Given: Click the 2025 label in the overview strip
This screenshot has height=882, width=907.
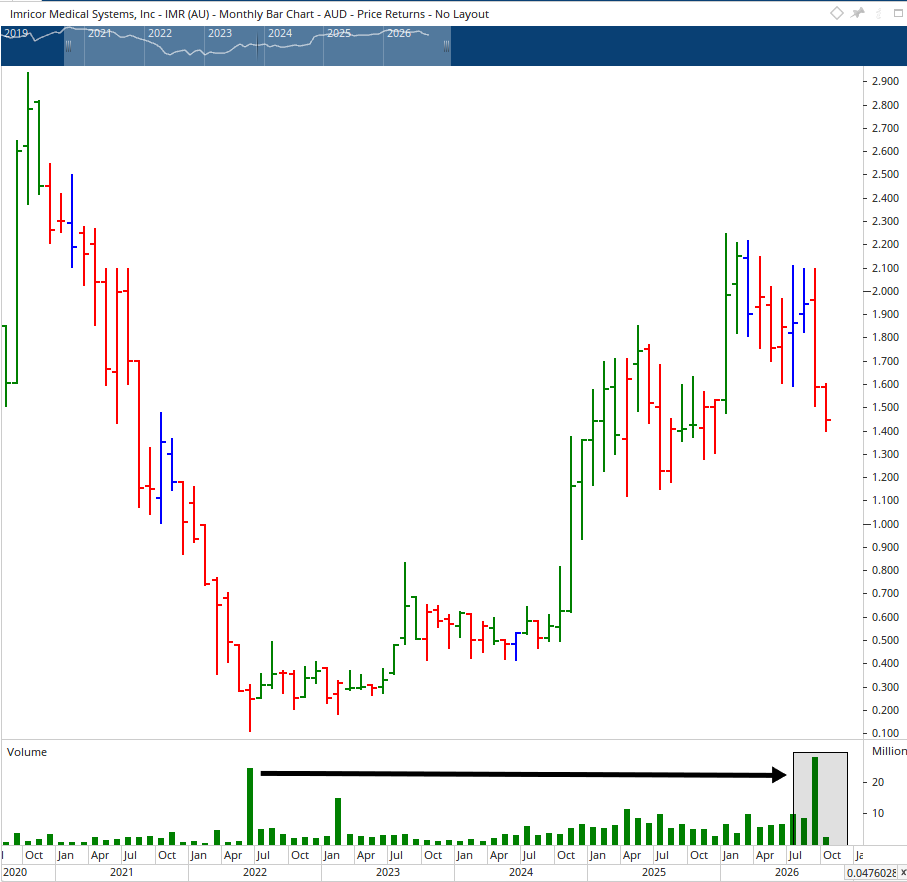Looking at the screenshot, I should click(x=339, y=33).
